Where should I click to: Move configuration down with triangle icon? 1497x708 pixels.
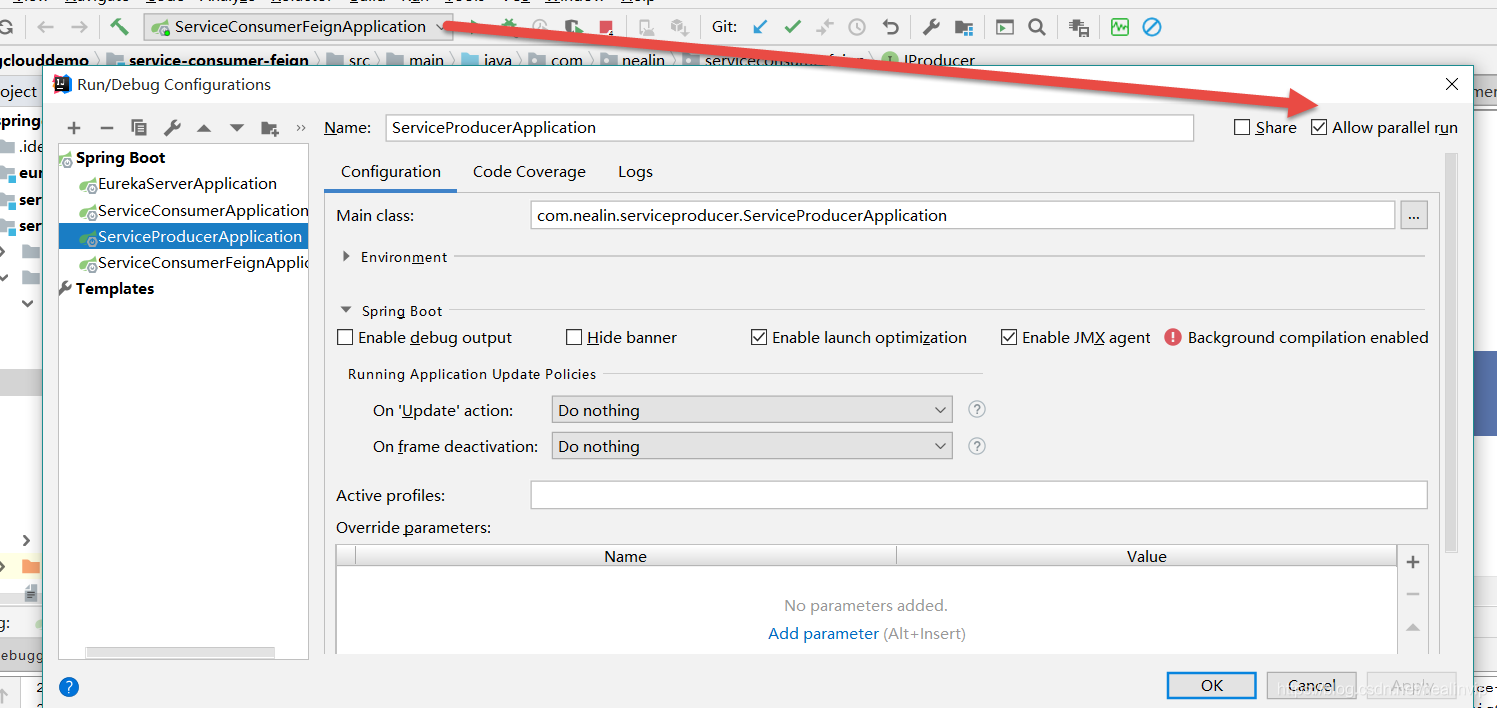pos(237,128)
